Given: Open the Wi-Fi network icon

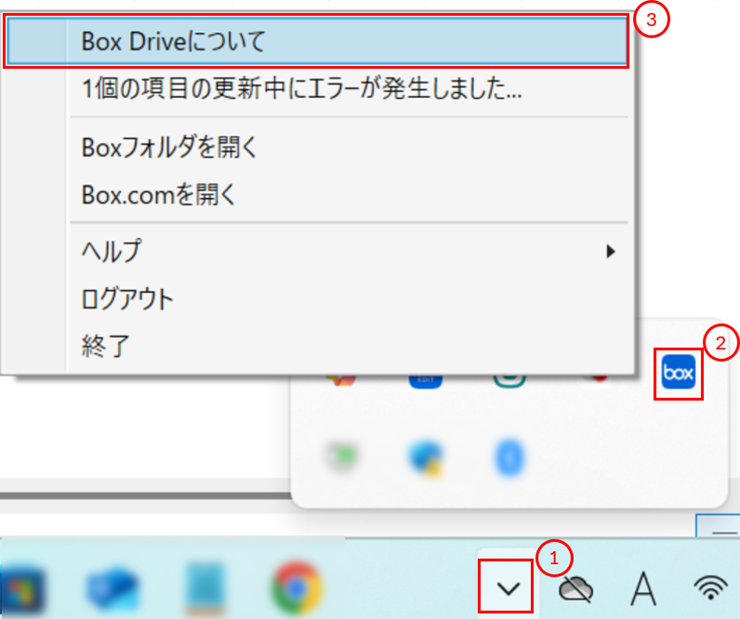Looking at the screenshot, I should (710, 590).
